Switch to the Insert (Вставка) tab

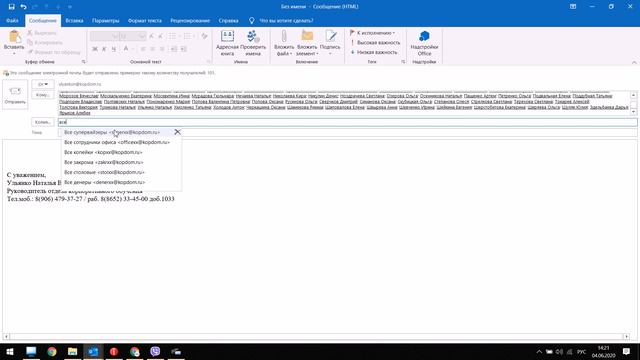click(74, 20)
